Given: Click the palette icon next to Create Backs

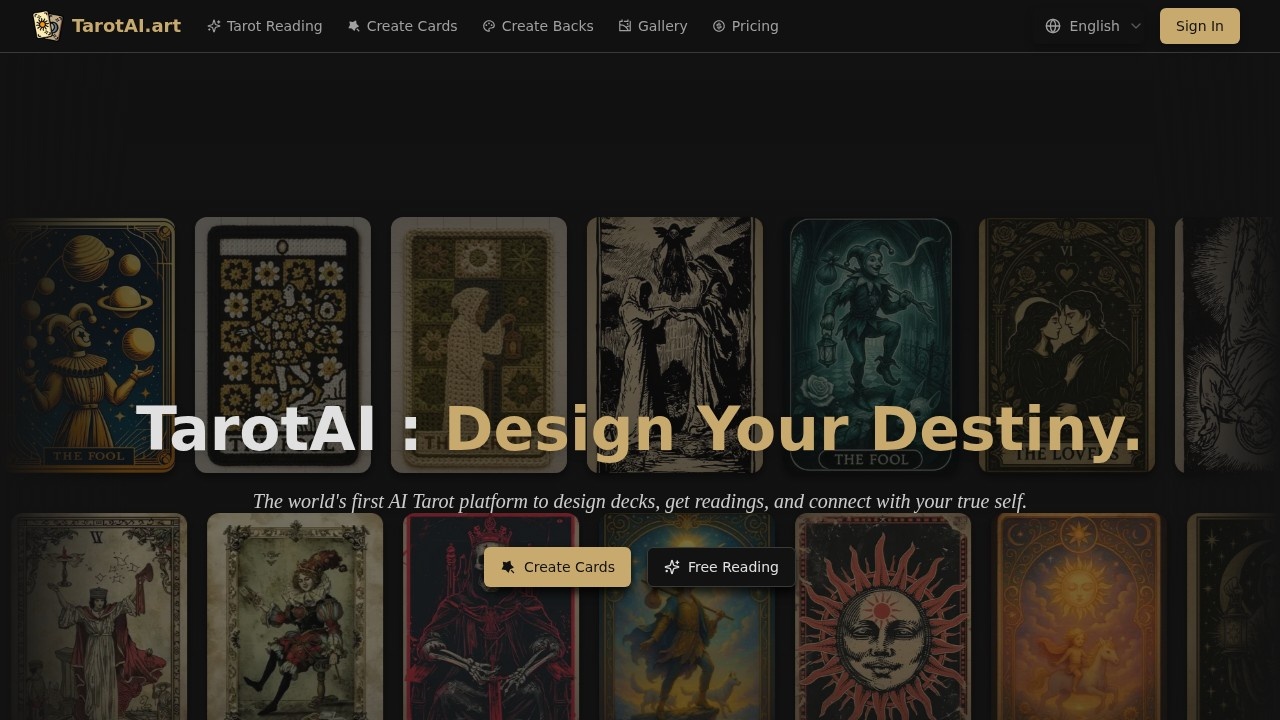Looking at the screenshot, I should click(x=488, y=26).
